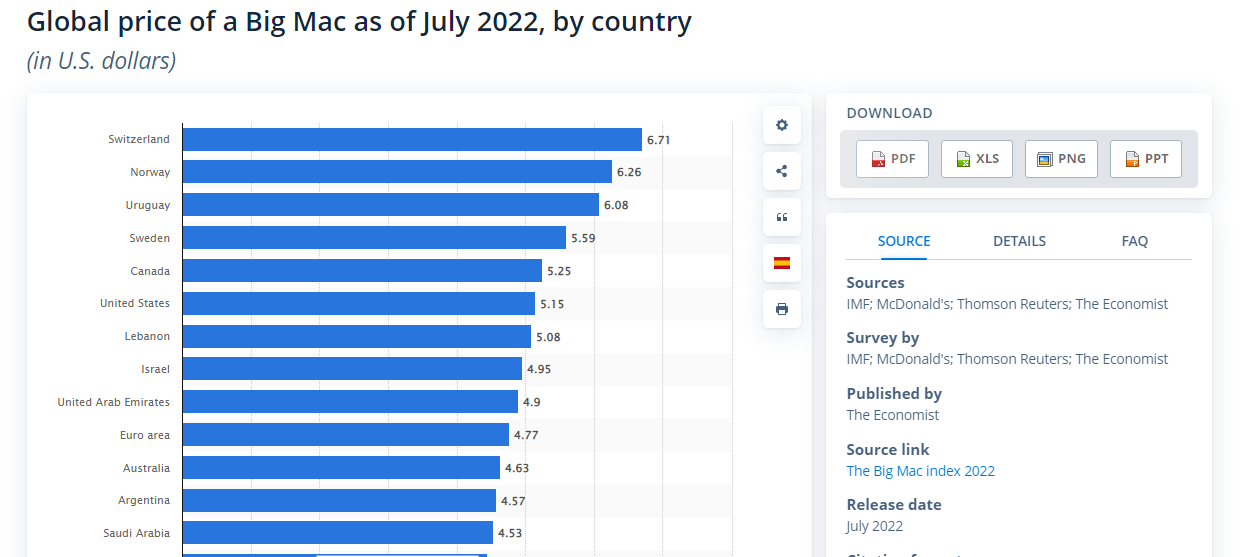Click the "Sources" heading
This screenshot has height=557, width=1249.
pyautogui.click(x=875, y=283)
